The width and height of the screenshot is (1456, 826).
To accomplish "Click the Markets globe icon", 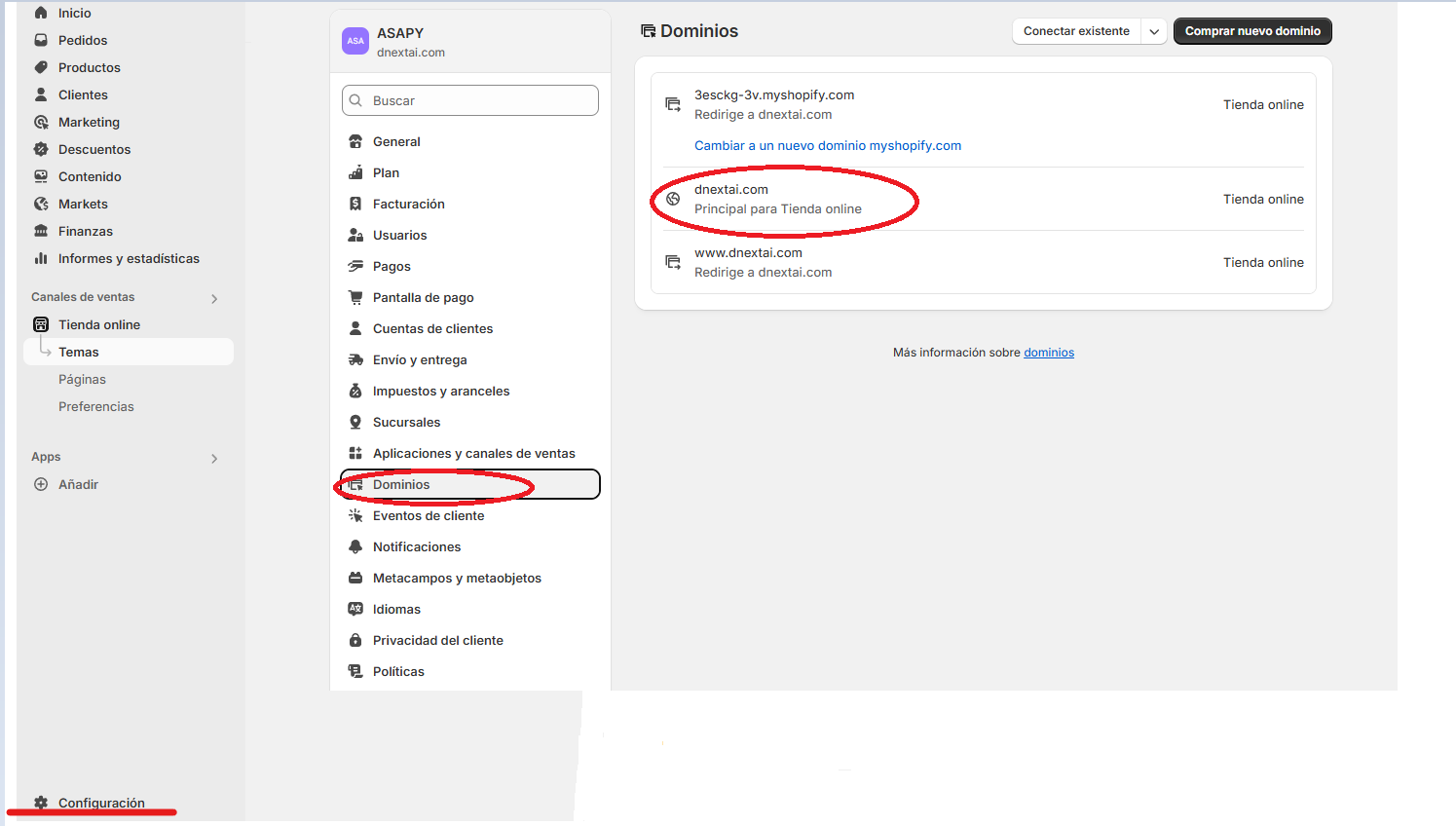I will [41, 204].
